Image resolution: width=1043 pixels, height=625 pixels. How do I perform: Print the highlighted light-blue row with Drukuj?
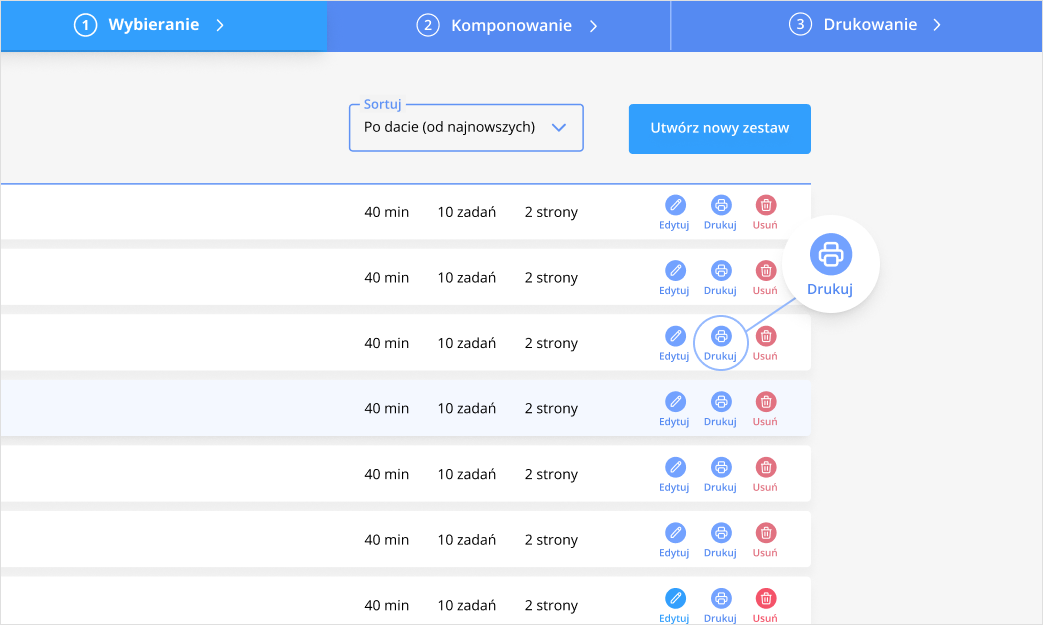pyautogui.click(x=721, y=402)
